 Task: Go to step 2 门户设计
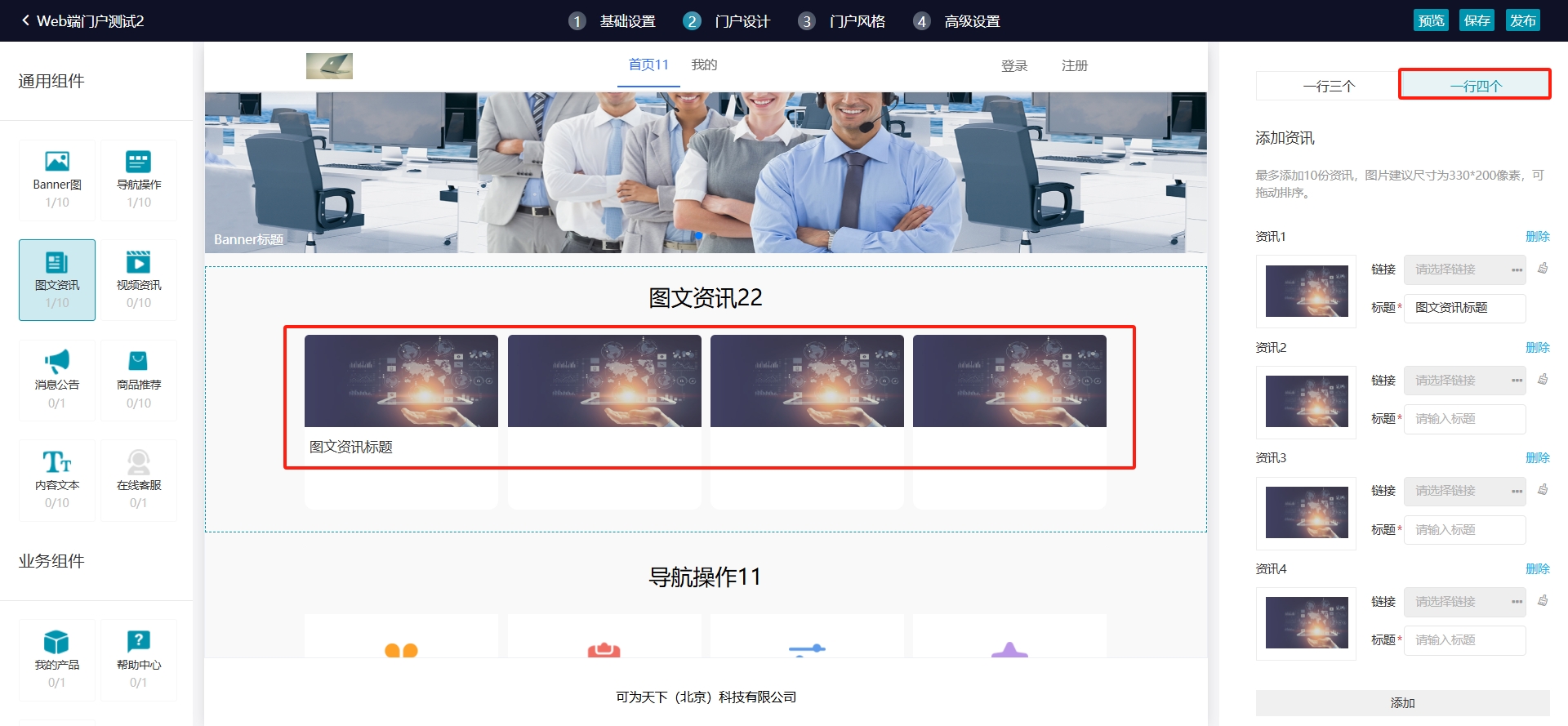tap(727, 21)
